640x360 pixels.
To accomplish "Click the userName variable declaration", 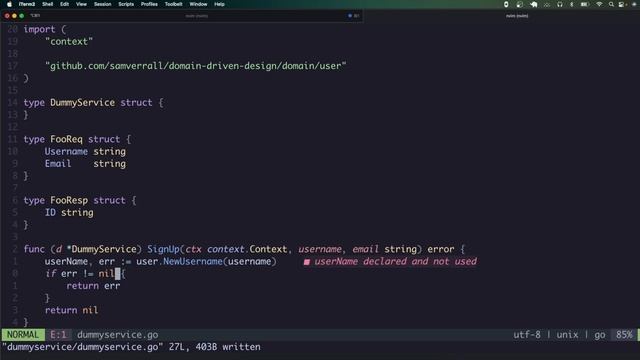I will pos(66,261).
